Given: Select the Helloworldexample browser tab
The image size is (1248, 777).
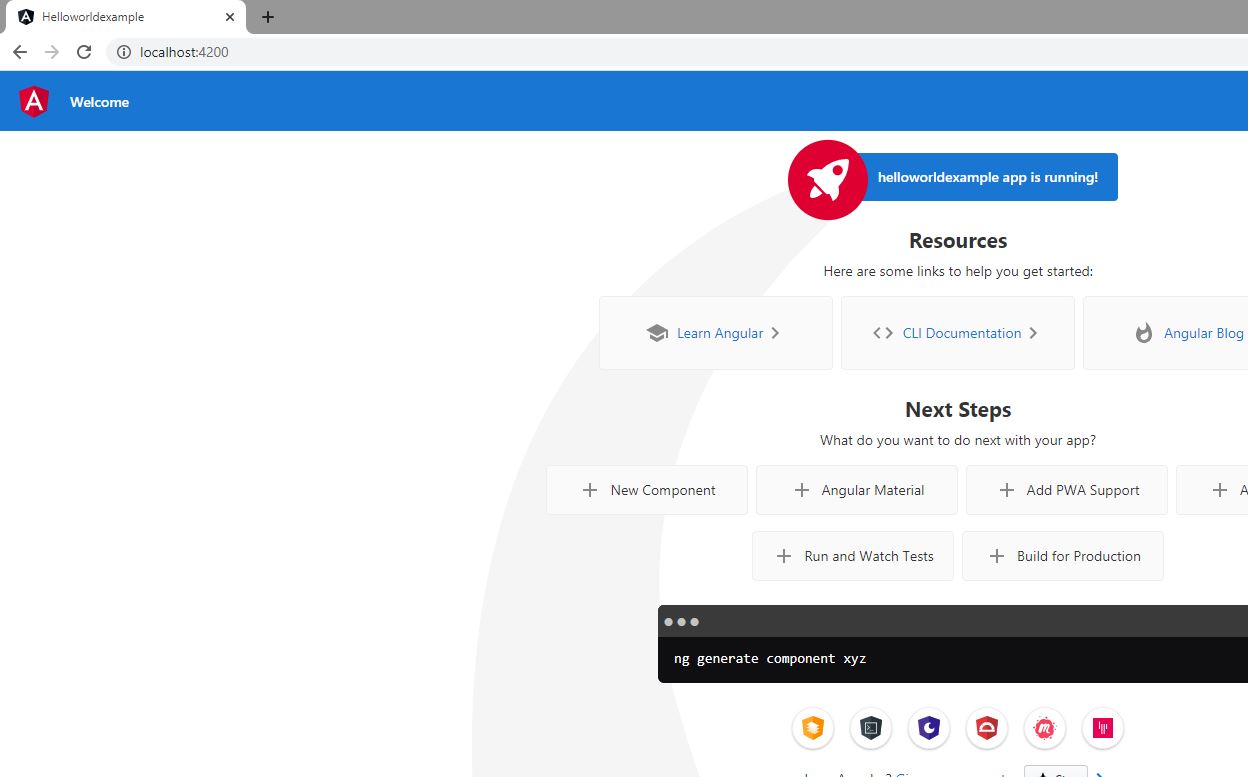Looking at the screenshot, I should pyautogui.click(x=126, y=17).
